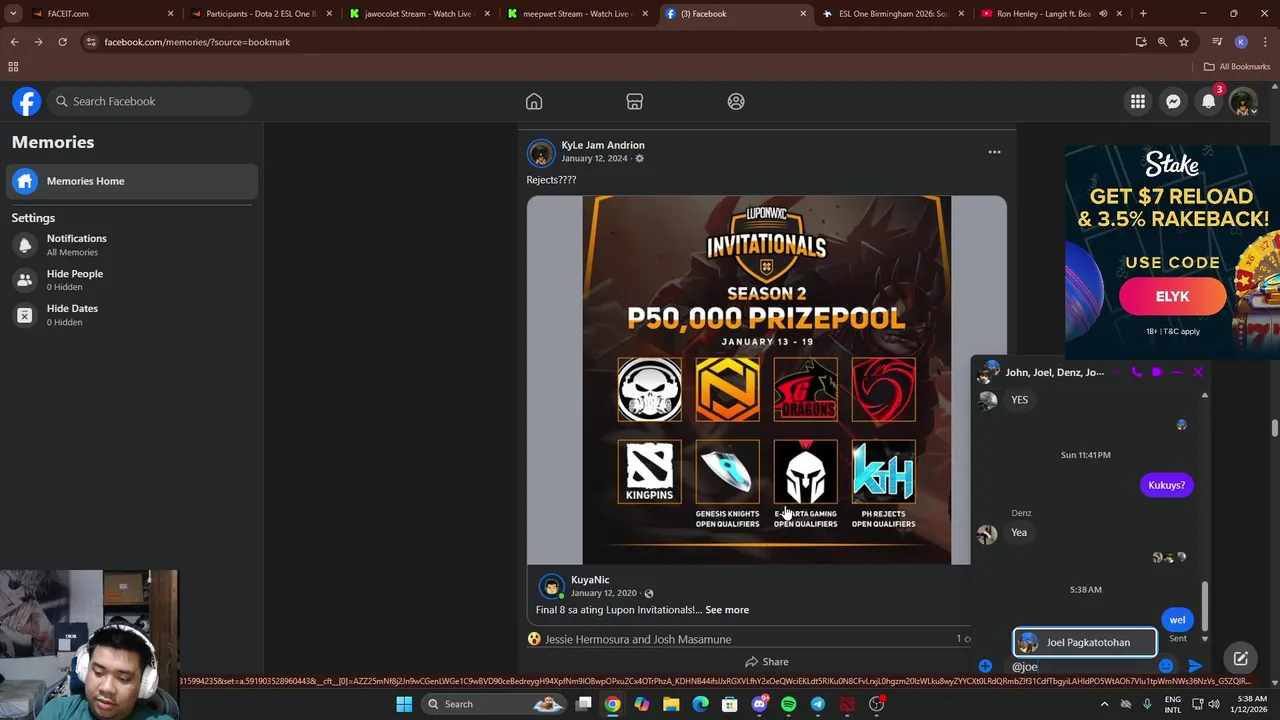This screenshot has height=720, width=1280.
Task: Open the Facebook menu grid icon
Action: tap(1138, 101)
